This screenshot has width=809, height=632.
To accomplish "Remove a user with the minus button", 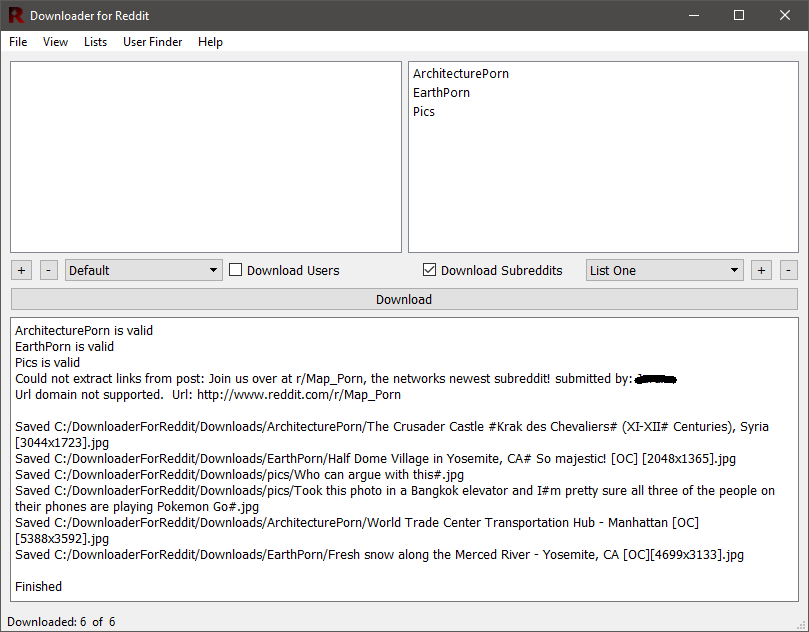I will point(48,270).
